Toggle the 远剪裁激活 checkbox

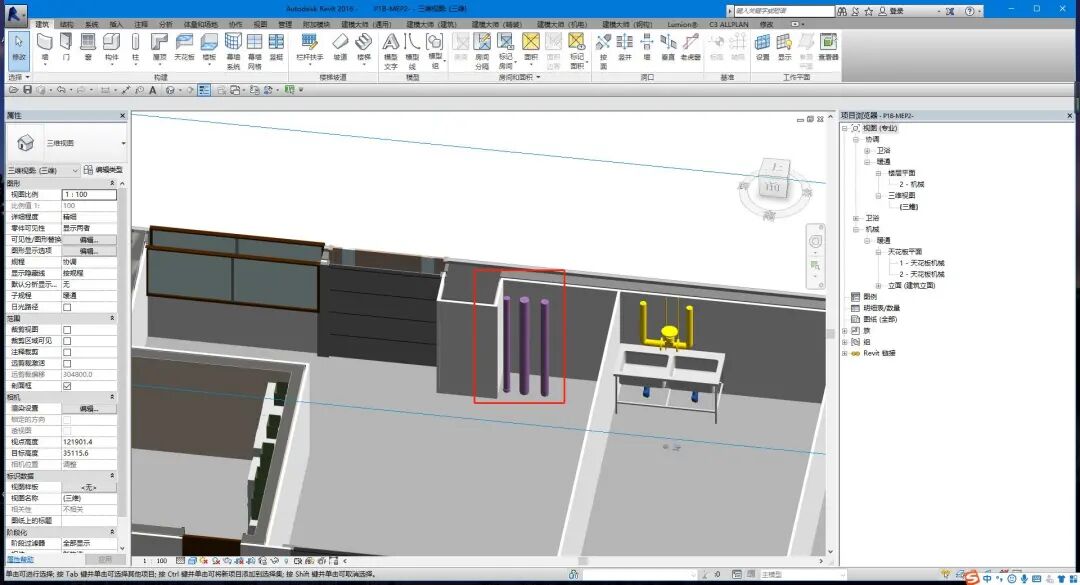click(67, 364)
